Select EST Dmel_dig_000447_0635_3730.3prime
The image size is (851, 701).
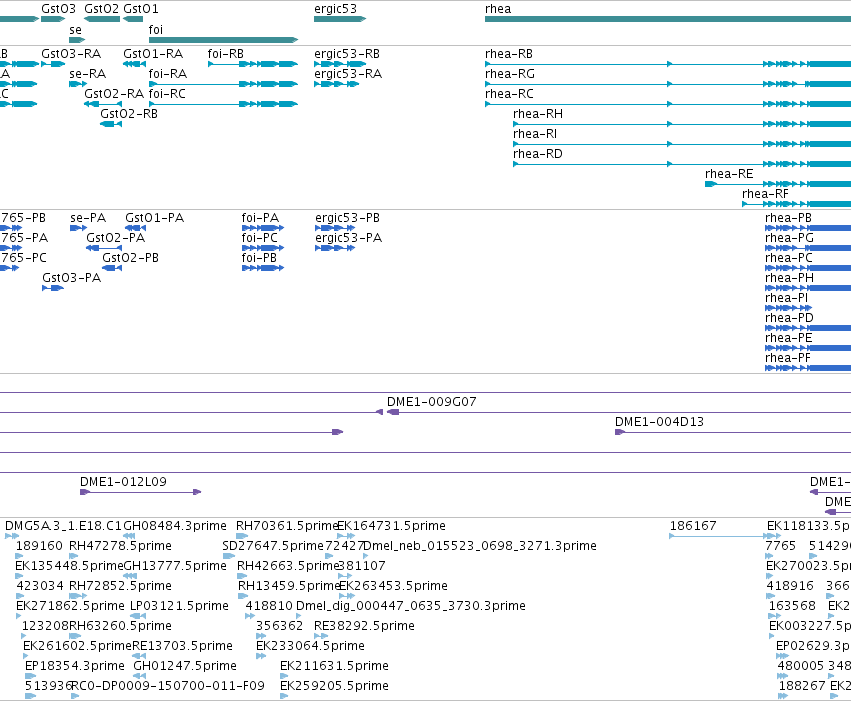[x=411, y=606]
